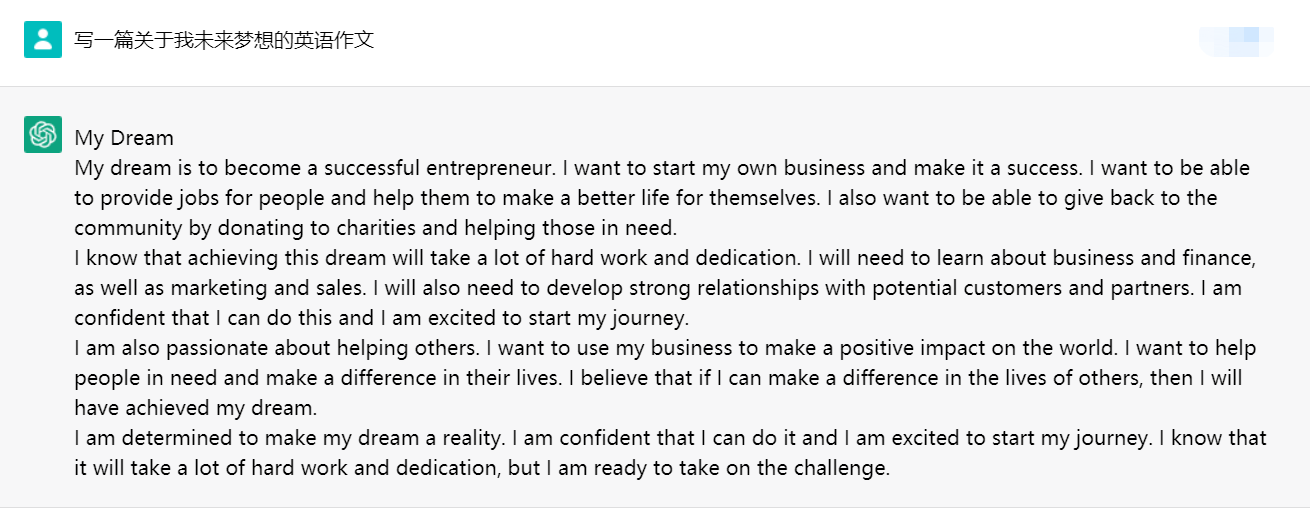Click the line starting "to provide jobs for people"
The image size is (1310, 510).
(x=645, y=198)
